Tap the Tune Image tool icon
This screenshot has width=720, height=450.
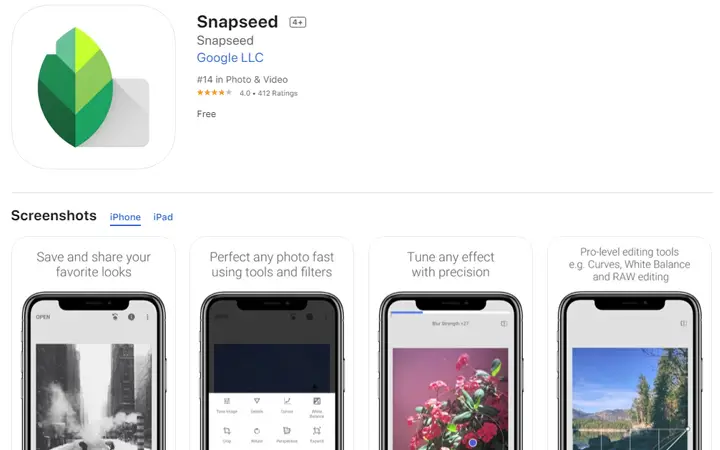tap(227, 401)
